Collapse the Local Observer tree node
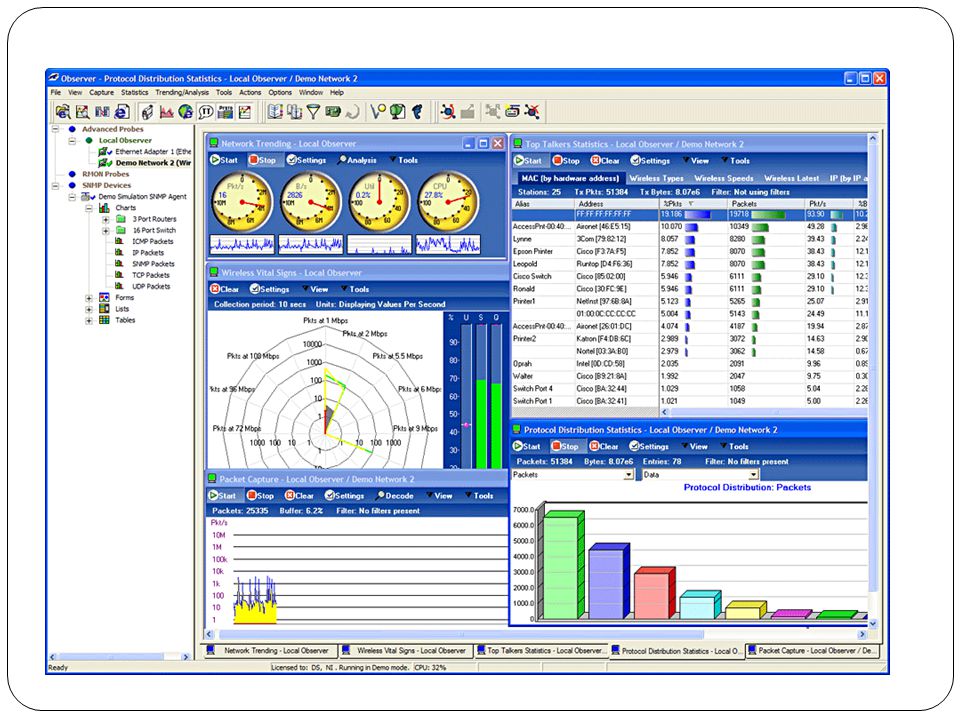Viewport: 960px width, 720px height. (72, 140)
